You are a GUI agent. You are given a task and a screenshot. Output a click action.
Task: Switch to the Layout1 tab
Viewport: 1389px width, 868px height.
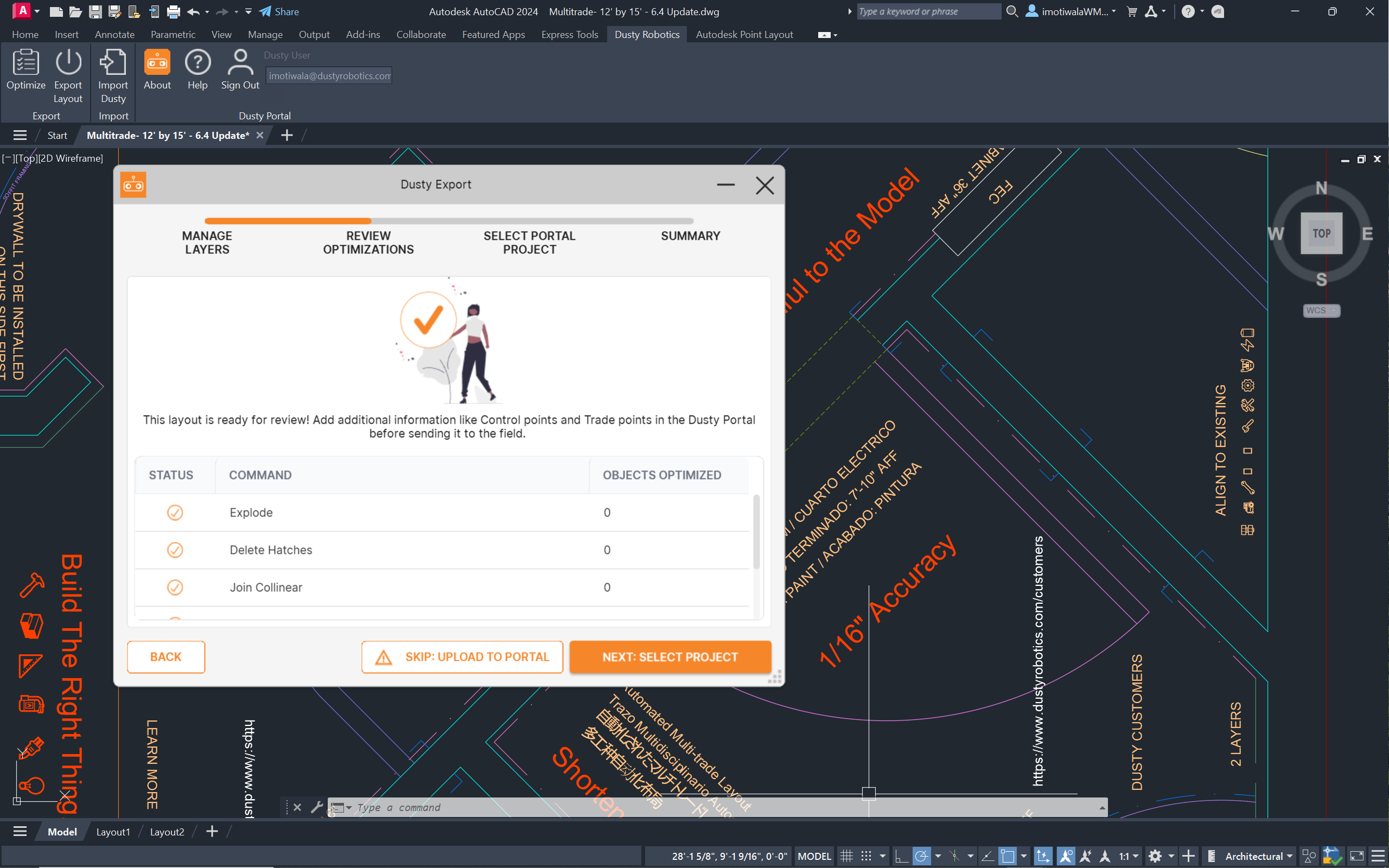pyautogui.click(x=113, y=832)
